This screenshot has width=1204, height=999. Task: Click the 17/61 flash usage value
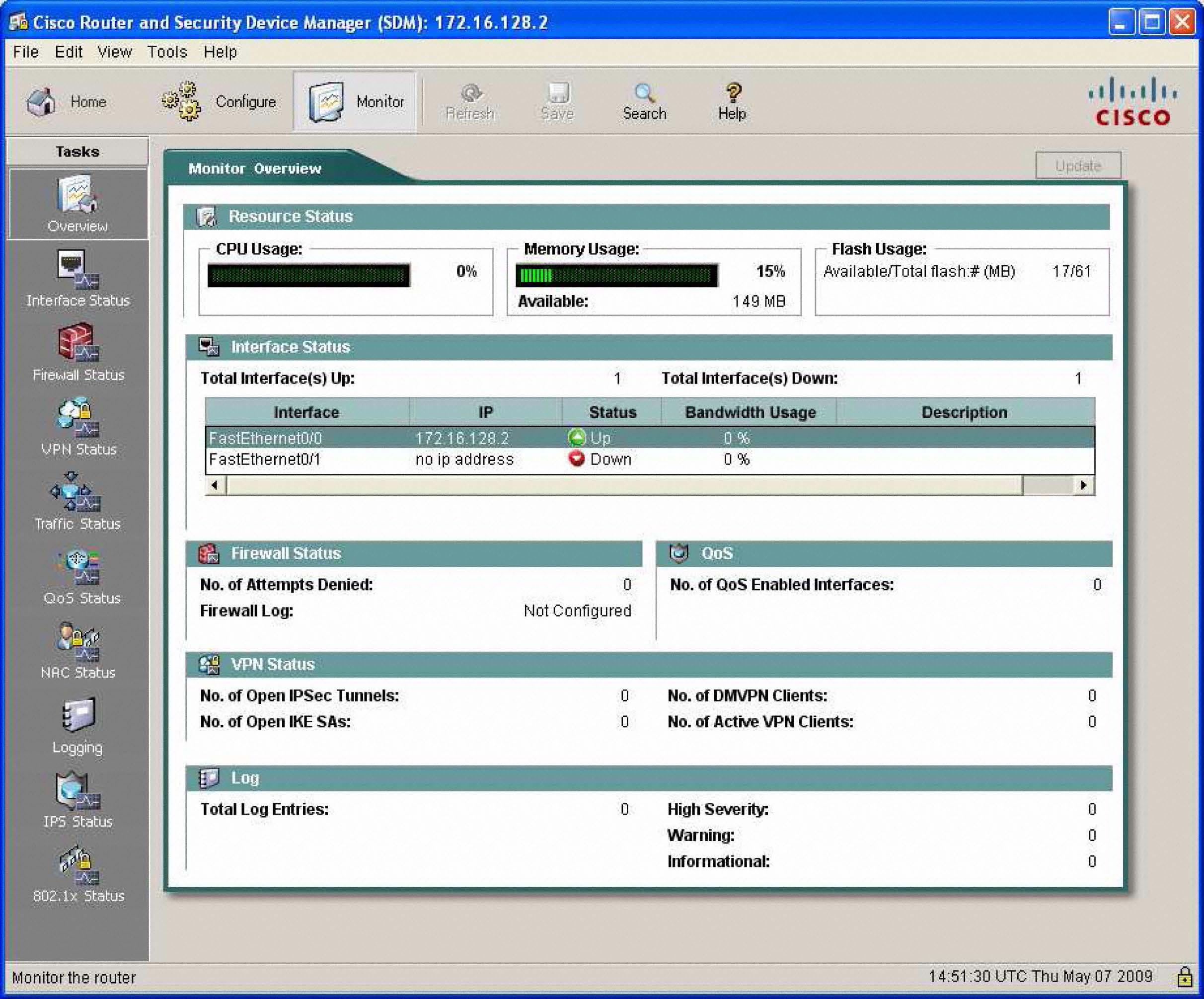coord(1071,271)
